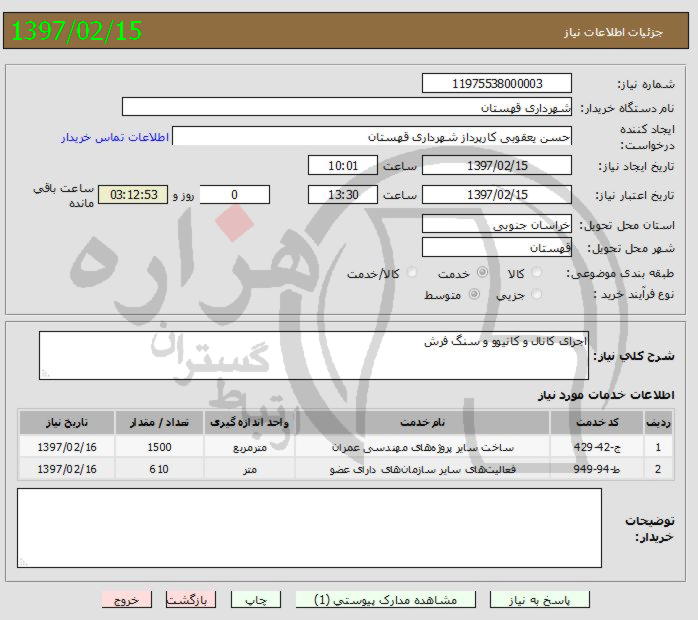Click the quantity 610 cell
Screen dimensions: 698x620
[x=159, y=469]
